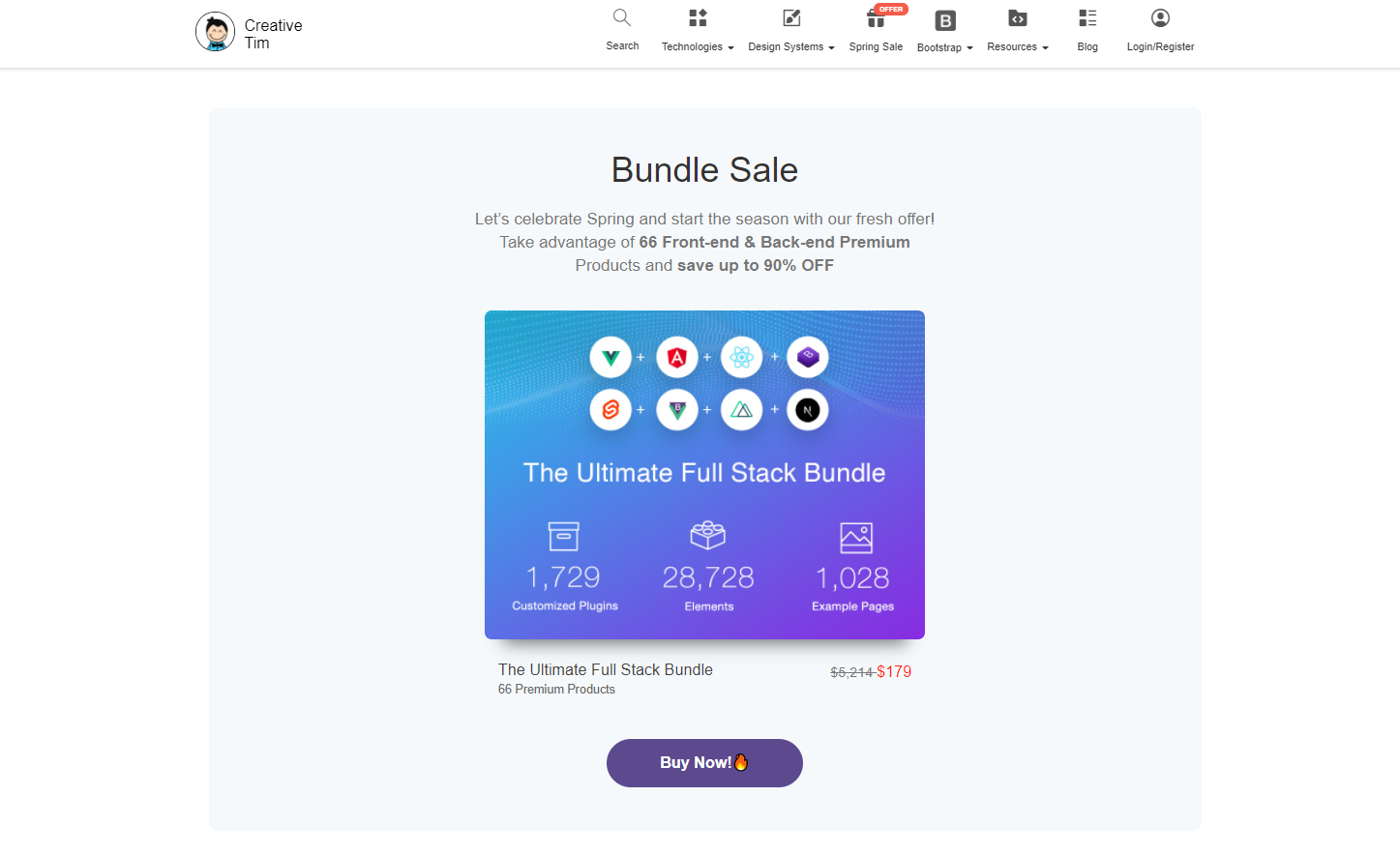Screen dimensions: 1400x856
Task: Click the Bootstrap B icon
Action: click(x=945, y=20)
